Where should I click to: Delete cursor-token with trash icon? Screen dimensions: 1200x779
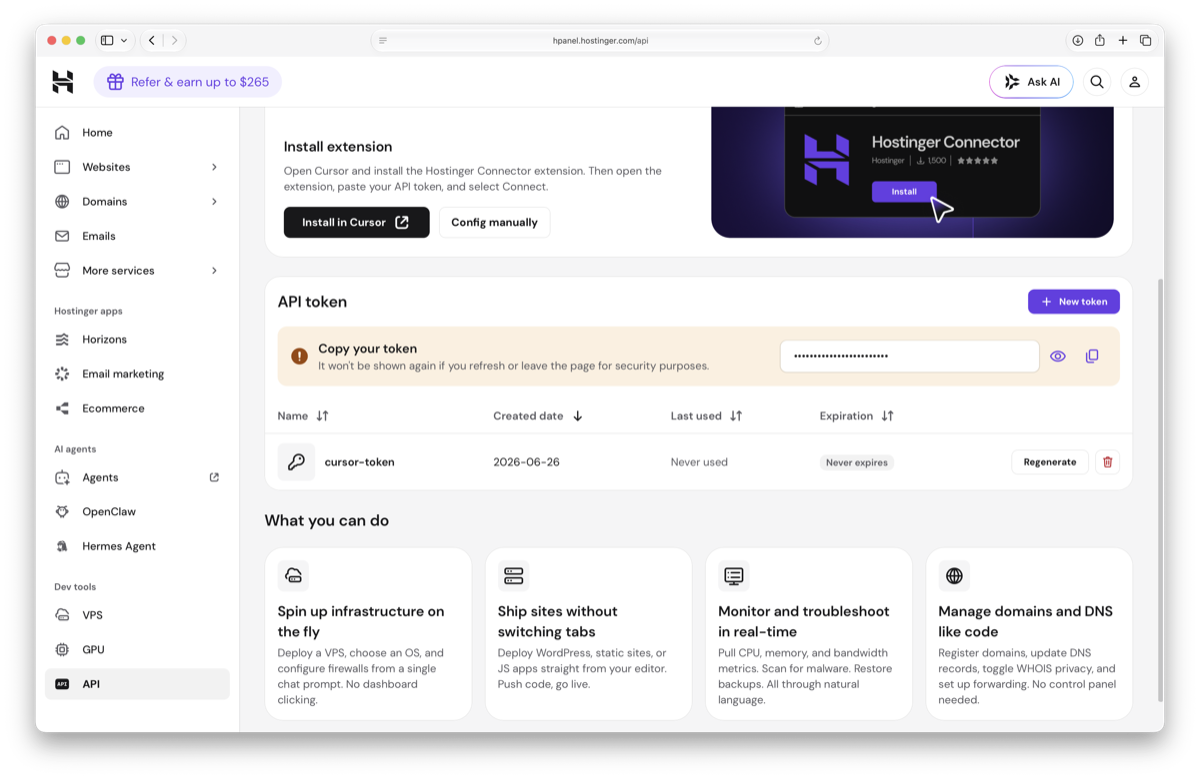point(1107,462)
